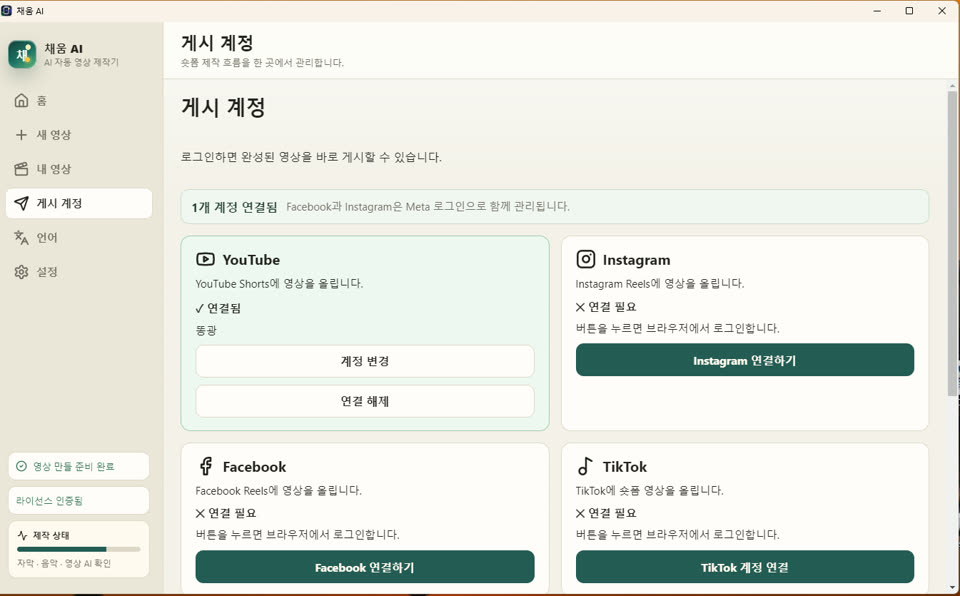This screenshot has height=596, width=960.
Task: Click the Facebook card title text
Action: point(254,467)
